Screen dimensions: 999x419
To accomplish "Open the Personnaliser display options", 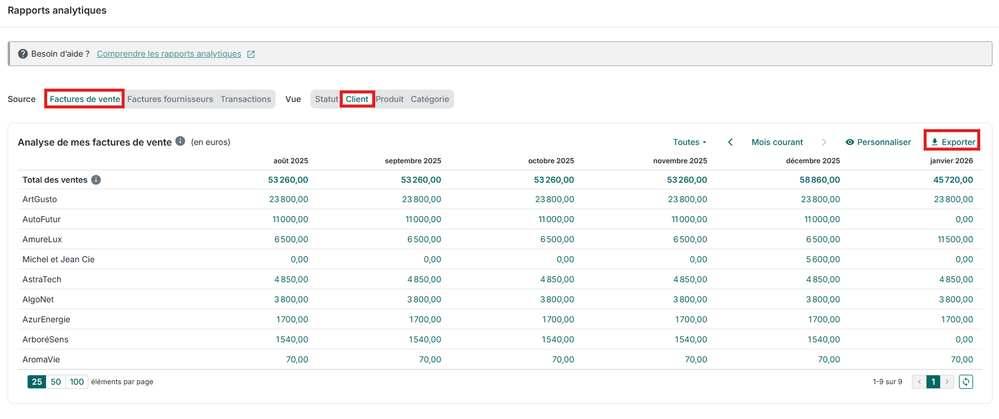I will 878,142.
